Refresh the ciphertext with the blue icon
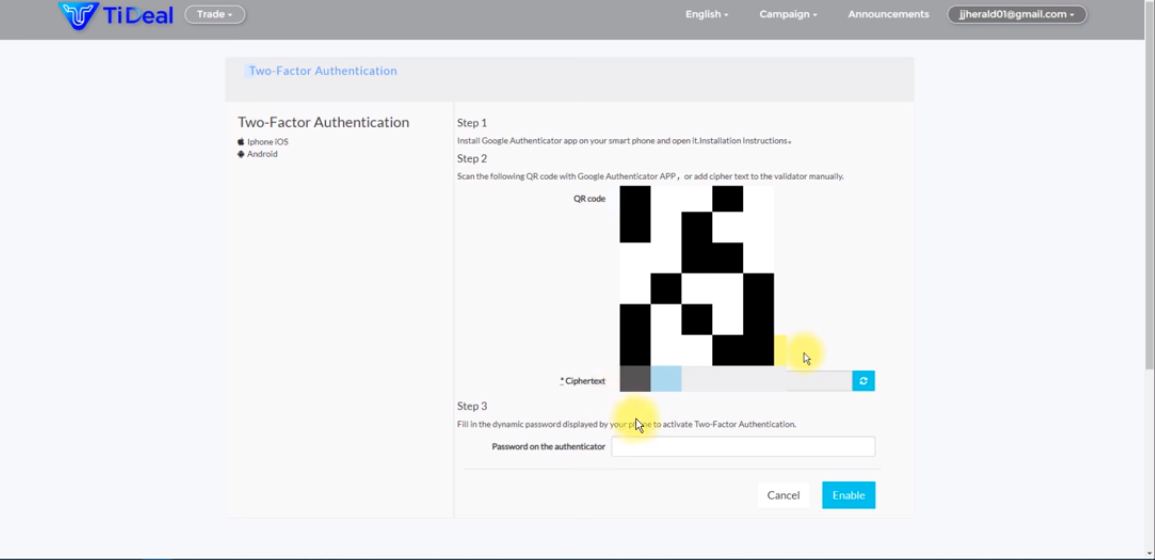This screenshot has height=560, width=1155. [x=863, y=381]
